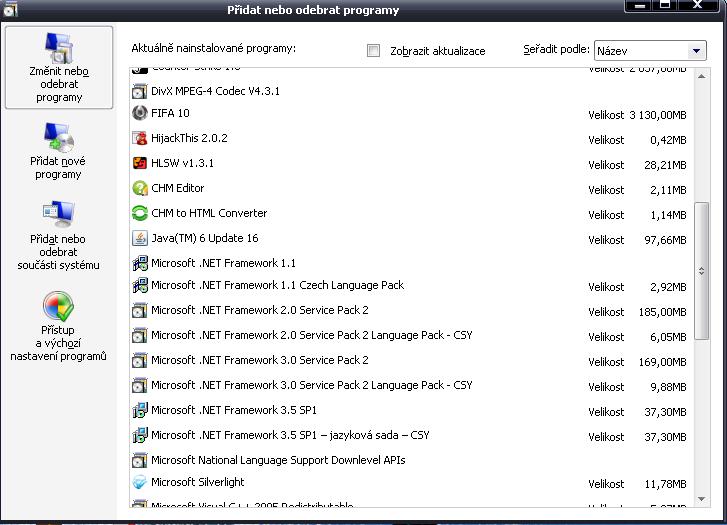Click the .NET Framework 1.1 Czech Language Pack icon
727x525 pixels.
(140, 285)
